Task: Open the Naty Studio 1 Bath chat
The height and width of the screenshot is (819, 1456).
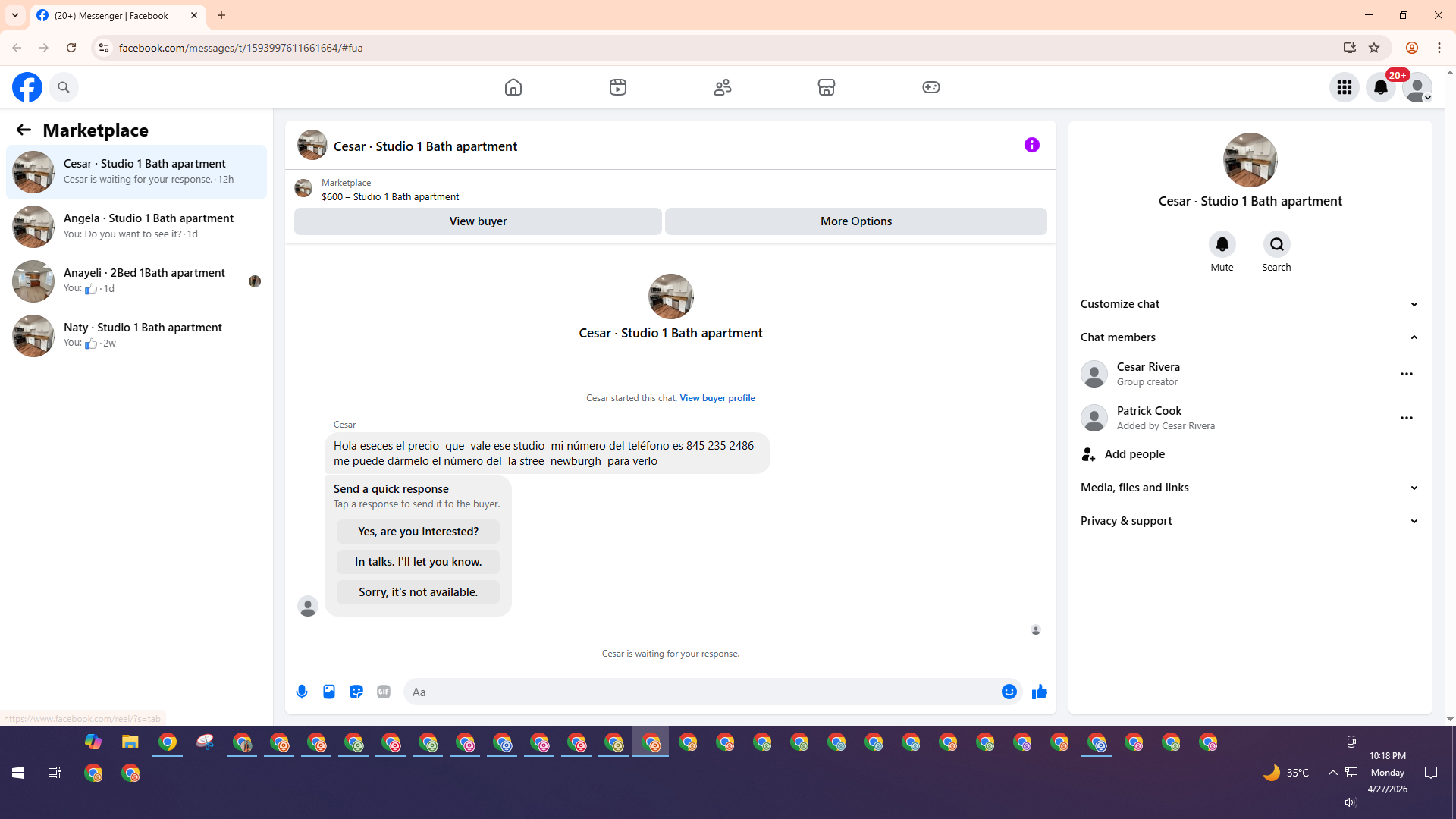Action: (x=136, y=336)
